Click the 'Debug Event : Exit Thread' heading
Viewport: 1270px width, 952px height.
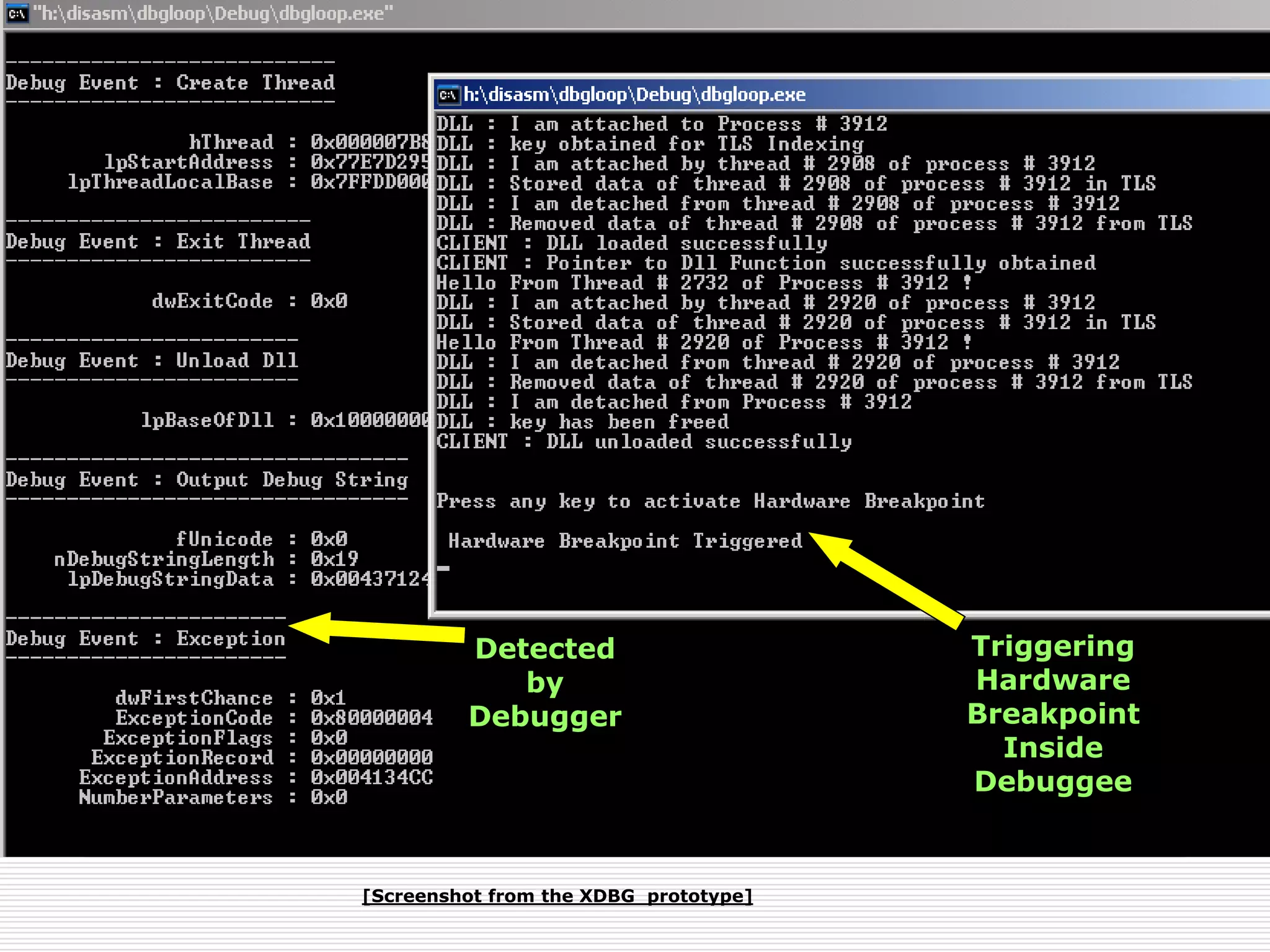(x=158, y=242)
